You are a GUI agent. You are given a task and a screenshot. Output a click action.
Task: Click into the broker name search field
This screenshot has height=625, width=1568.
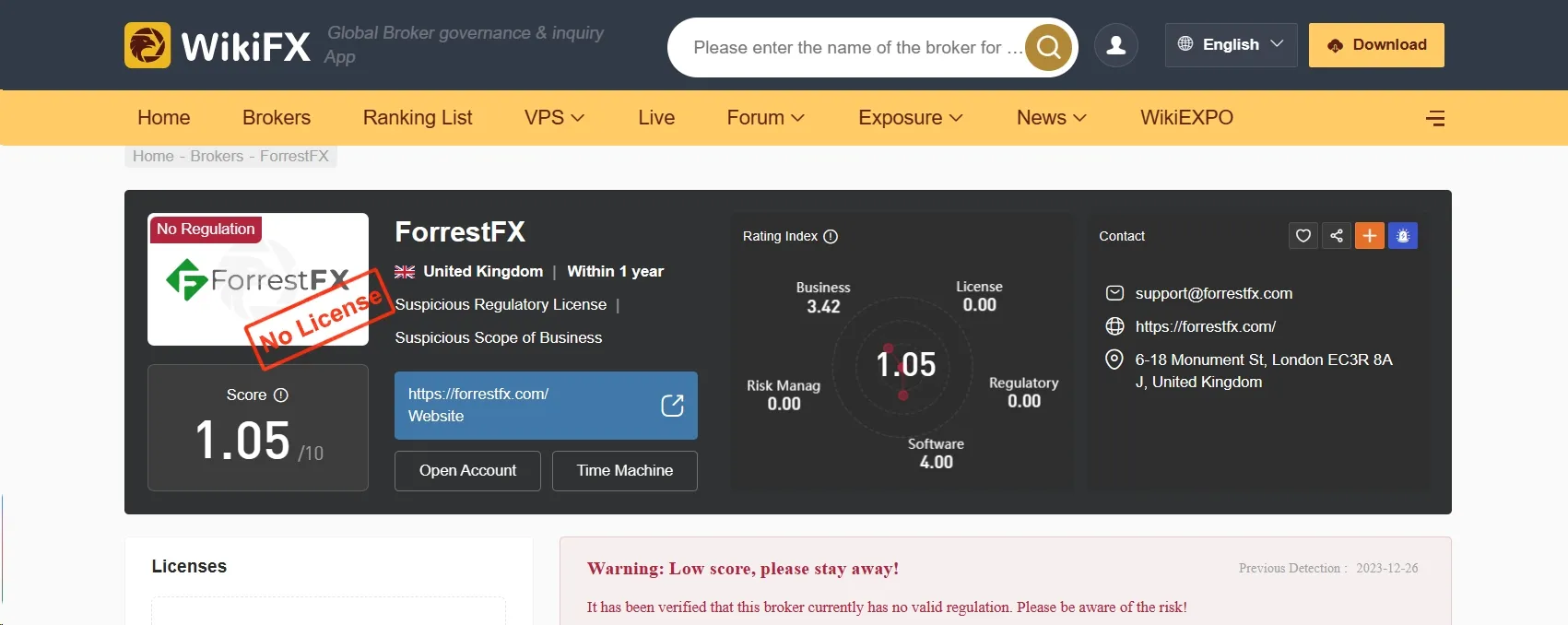click(x=857, y=47)
